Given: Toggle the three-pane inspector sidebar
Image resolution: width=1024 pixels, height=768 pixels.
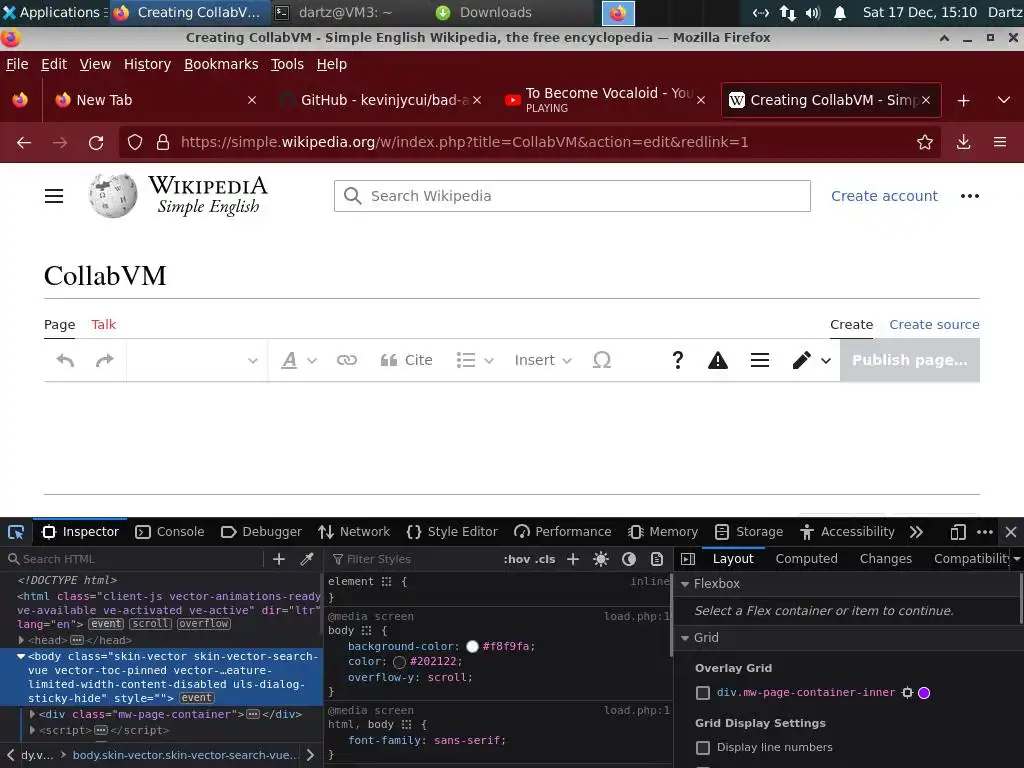Looking at the screenshot, I should click(688, 559).
